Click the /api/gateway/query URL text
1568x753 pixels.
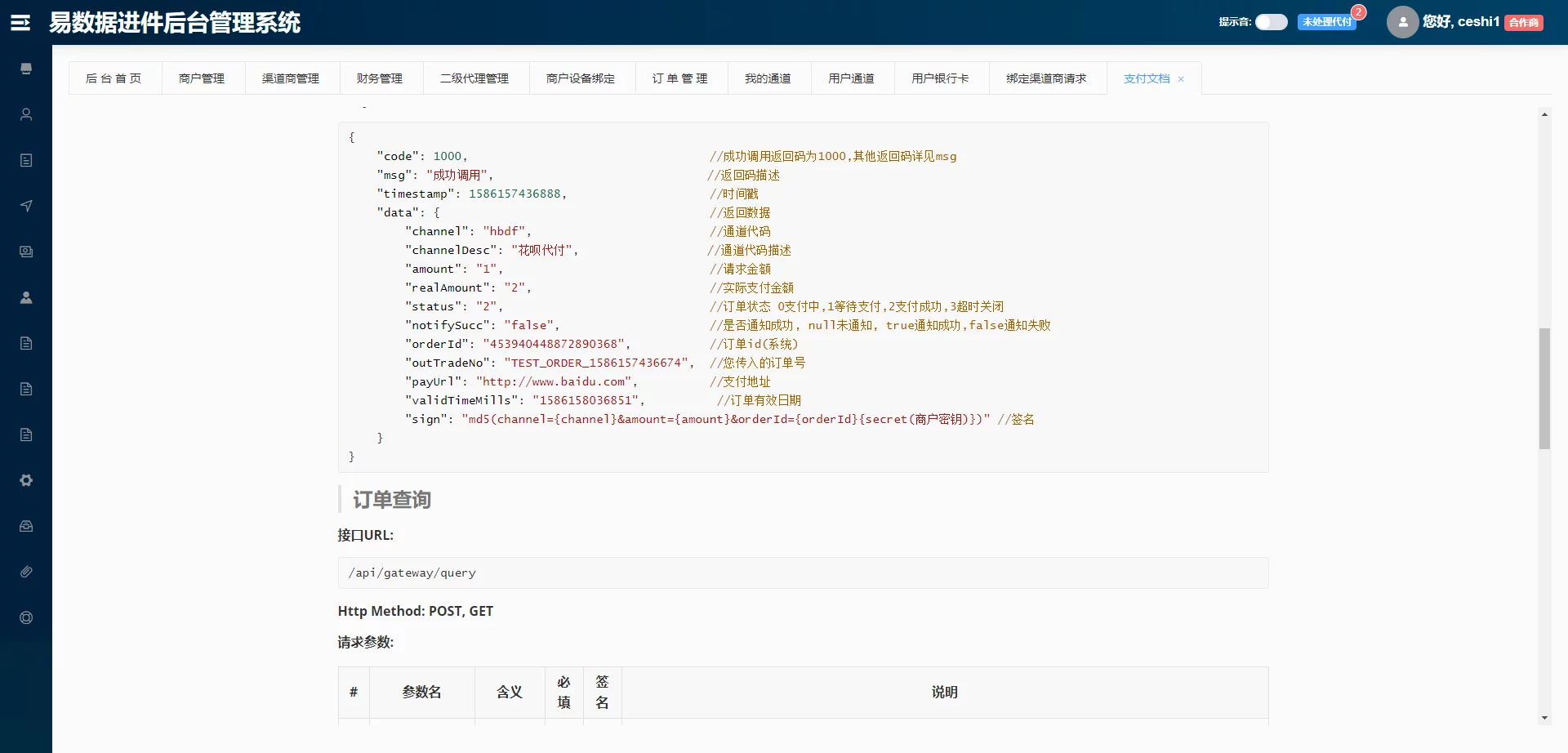point(412,573)
